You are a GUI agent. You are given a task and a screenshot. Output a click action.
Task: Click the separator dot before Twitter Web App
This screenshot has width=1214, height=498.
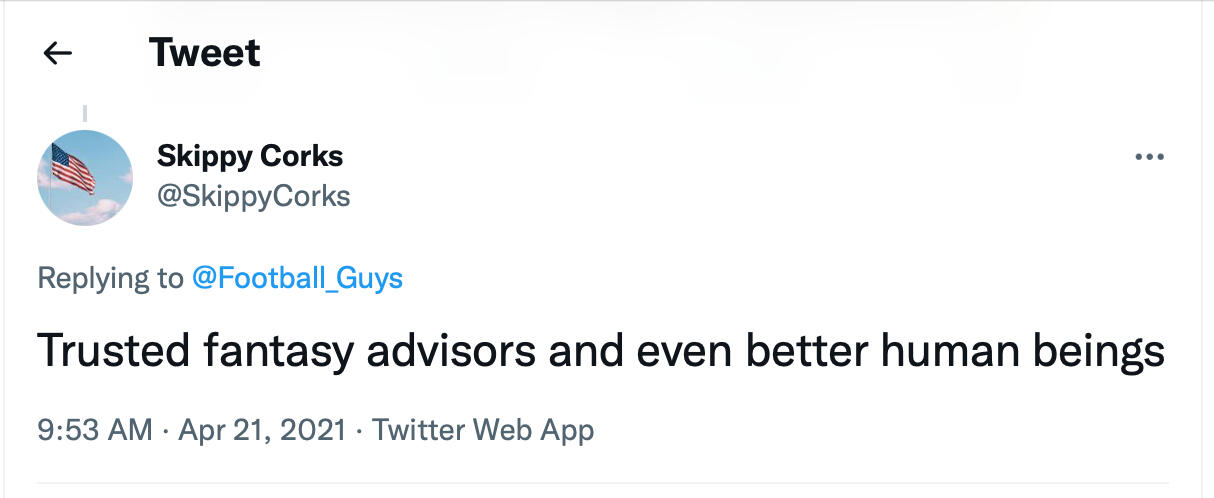(x=359, y=431)
